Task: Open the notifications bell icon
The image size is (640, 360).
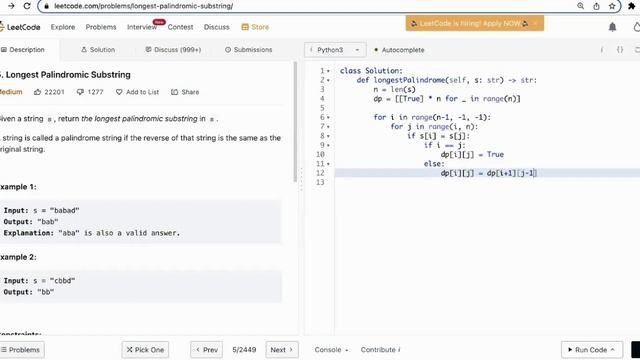Action: 612,27
